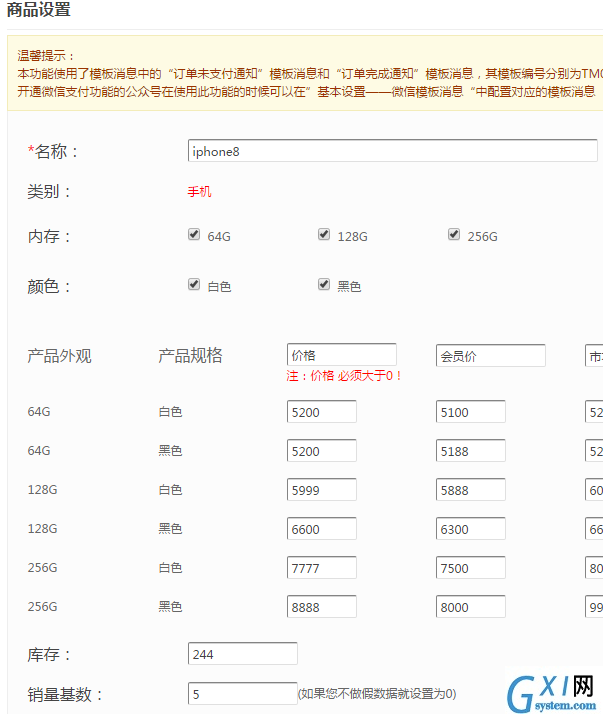Click the red 价格必须大于0 warning note
Viewport: 603px width, 714px height.
(343, 376)
